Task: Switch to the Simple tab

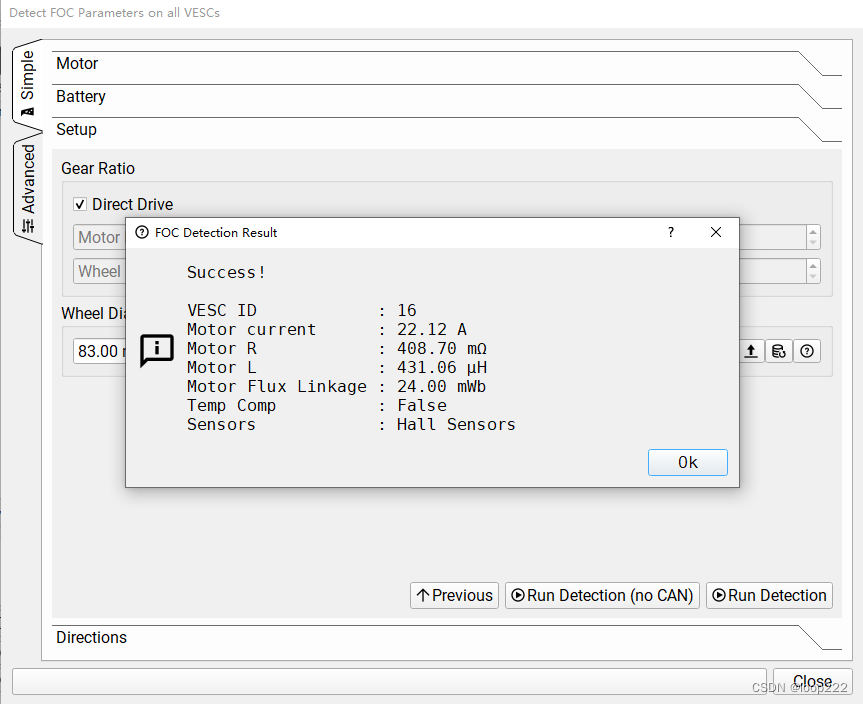Action: pos(27,83)
